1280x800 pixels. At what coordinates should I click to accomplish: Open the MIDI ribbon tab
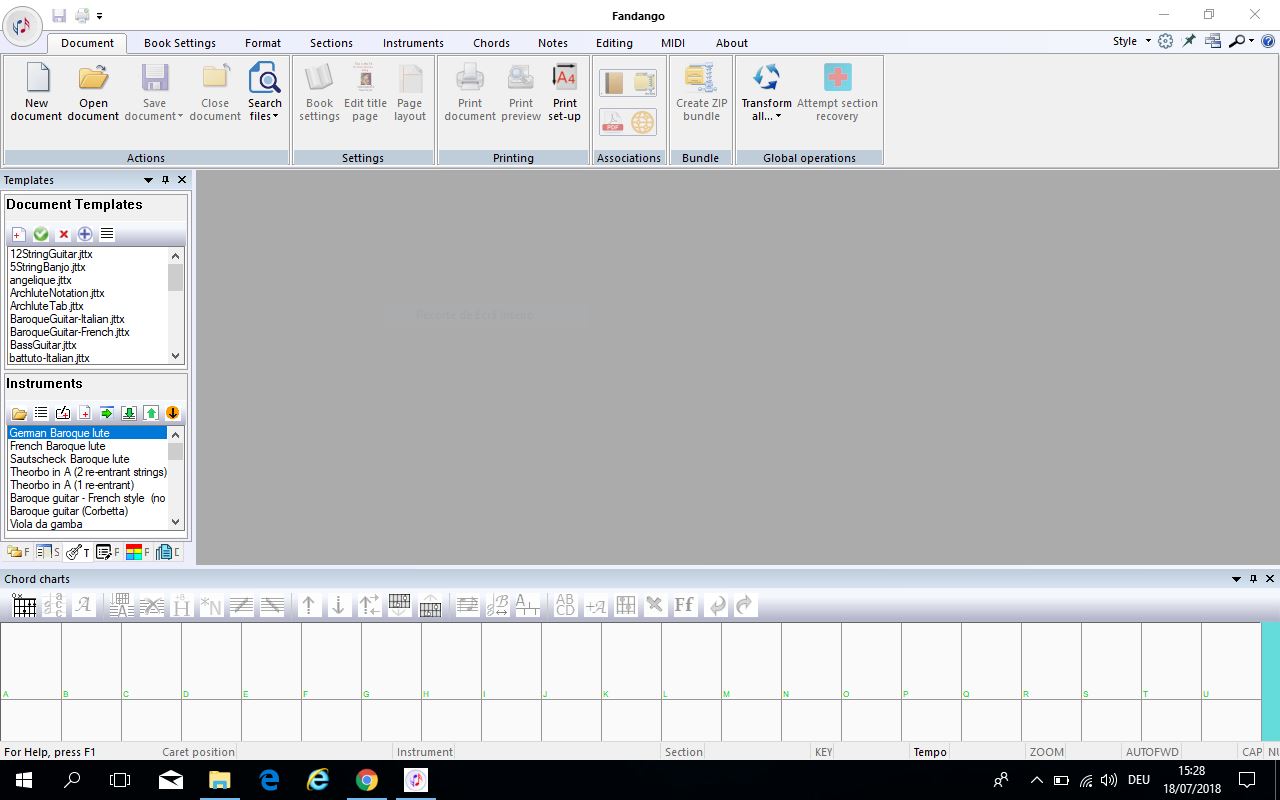click(x=672, y=43)
